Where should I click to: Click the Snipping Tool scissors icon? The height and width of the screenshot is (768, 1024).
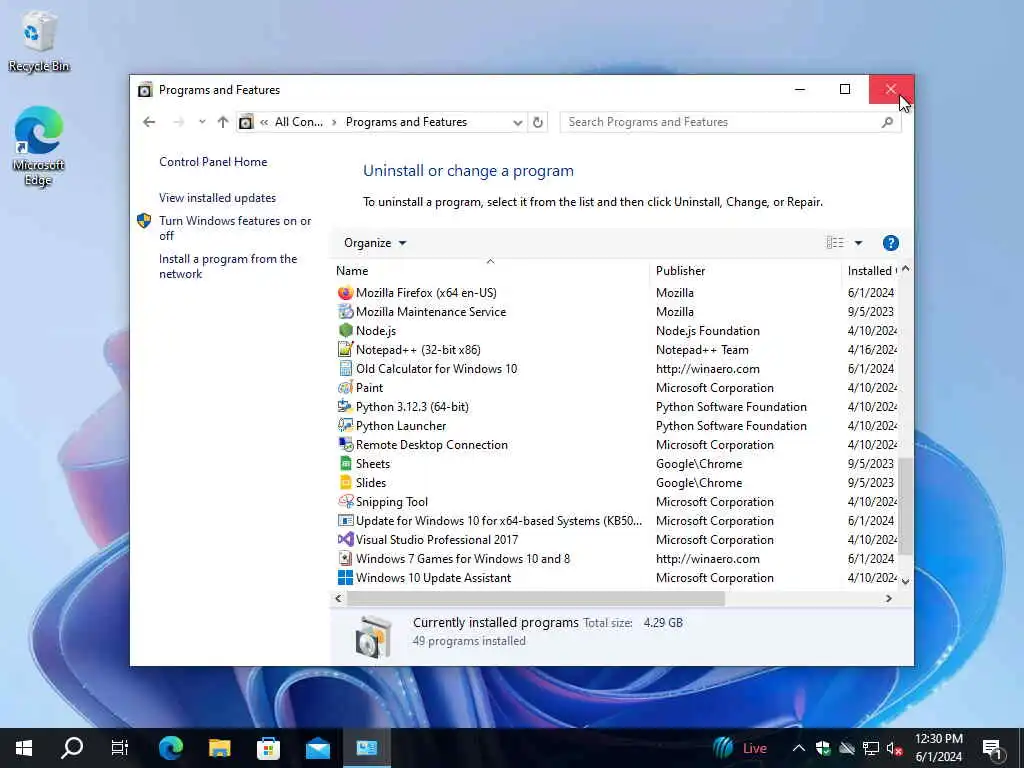(345, 502)
